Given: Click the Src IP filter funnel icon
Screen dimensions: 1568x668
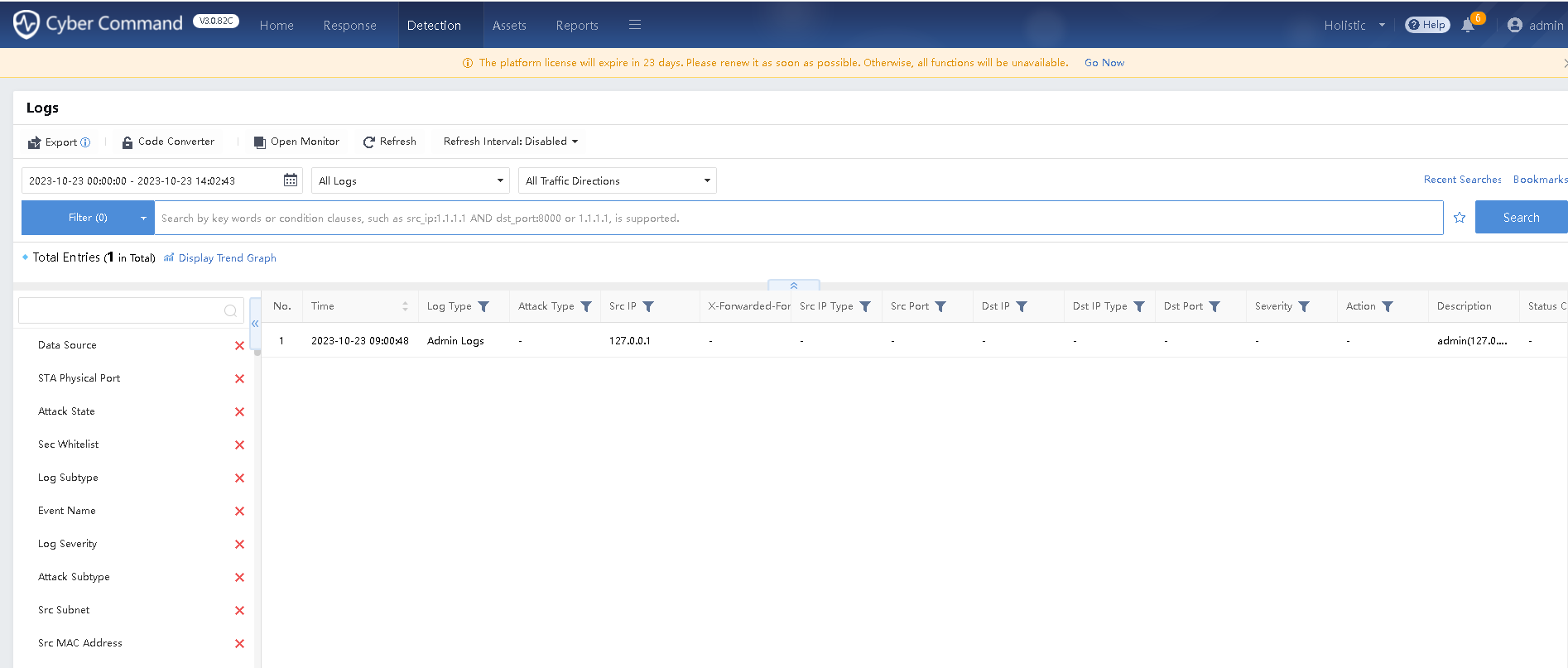Looking at the screenshot, I should [x=648, y=306].
